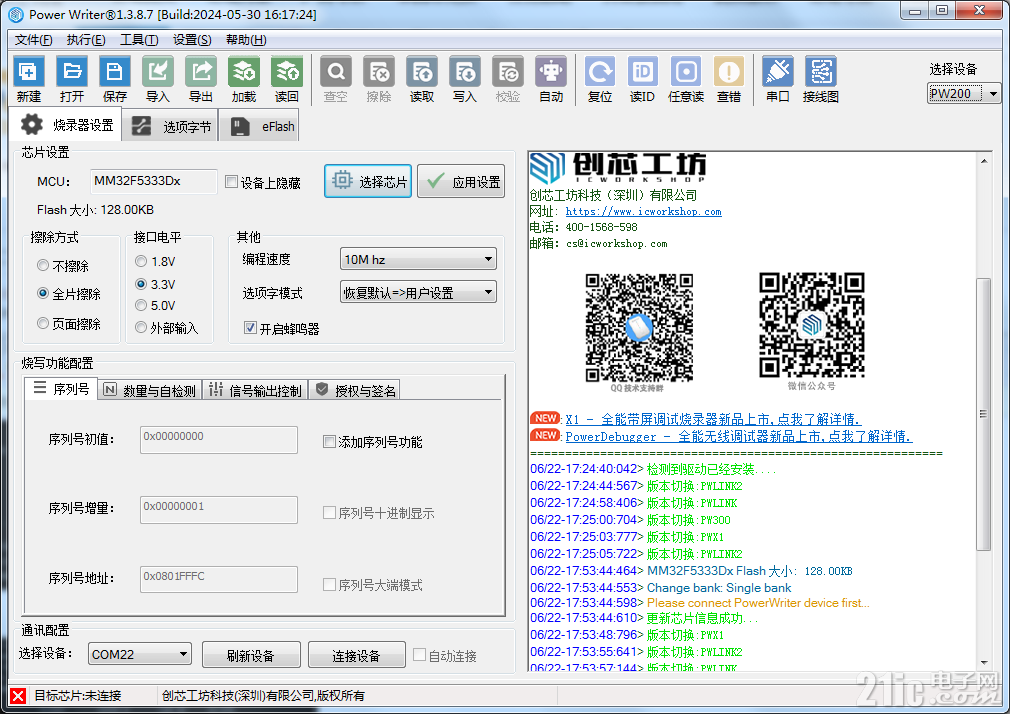Screen dimensions: 1010x714
Task: Open the COM22 device dropdown
Action: 140,654
